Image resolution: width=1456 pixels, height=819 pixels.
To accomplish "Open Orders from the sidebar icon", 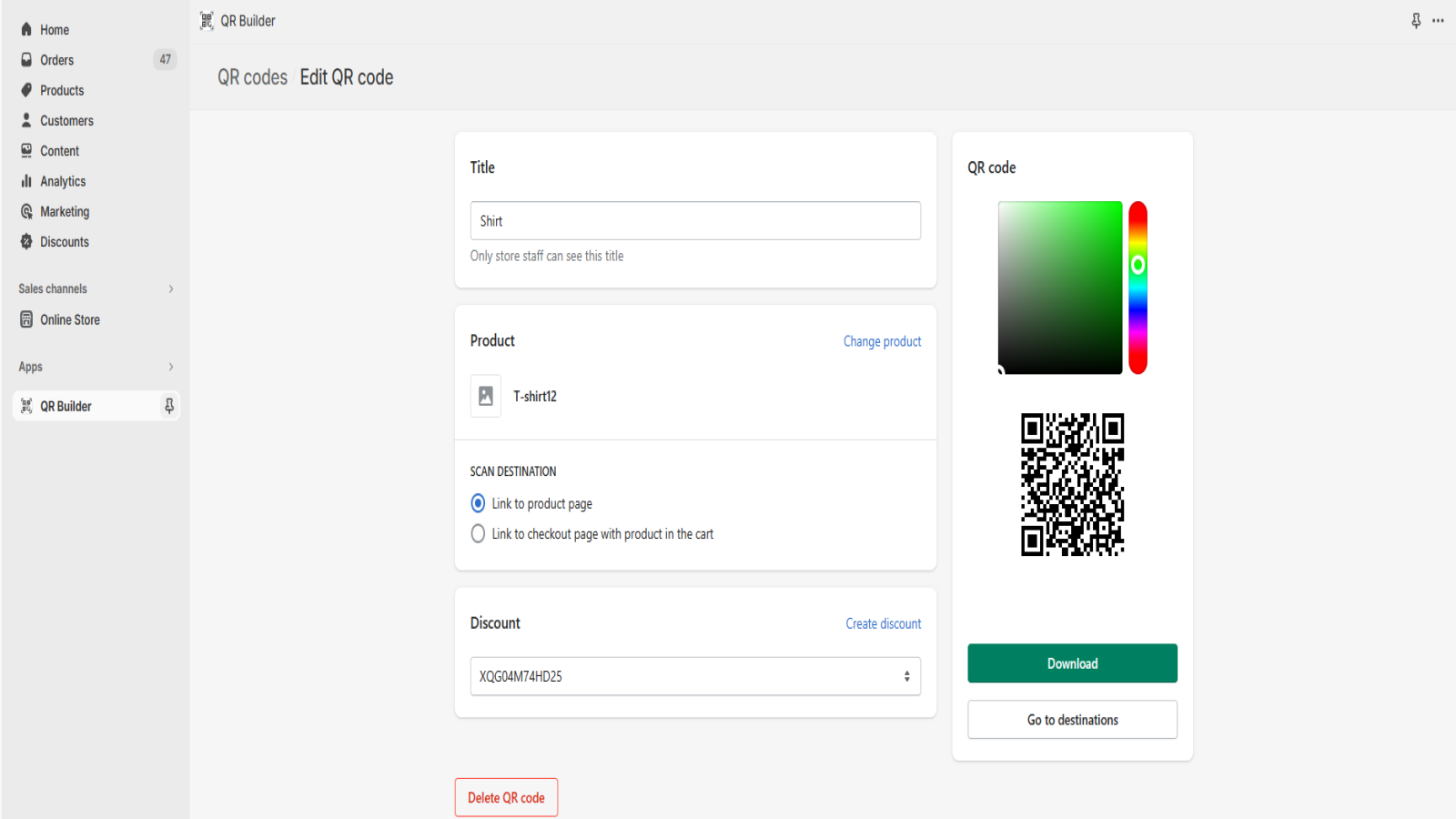I will 25,59.
